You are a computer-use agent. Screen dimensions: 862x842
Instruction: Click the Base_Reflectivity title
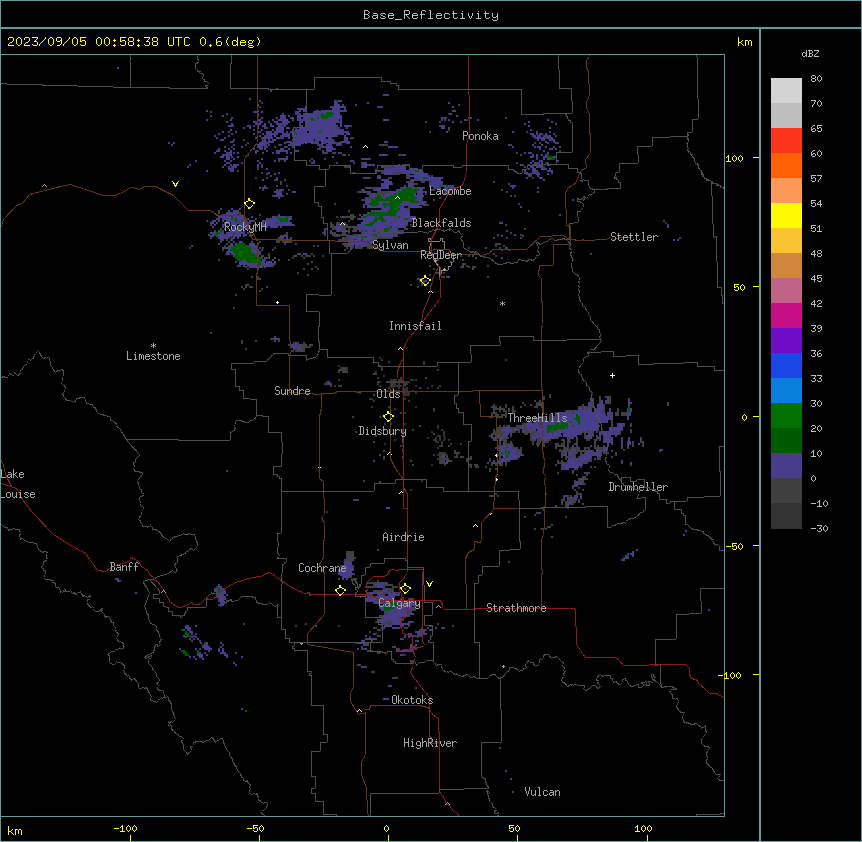coord(431,15)
